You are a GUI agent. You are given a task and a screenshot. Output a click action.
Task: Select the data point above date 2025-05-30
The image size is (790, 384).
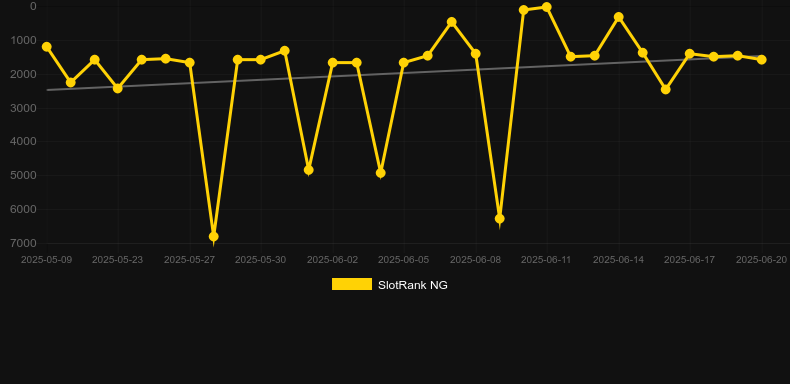click(260, 59)
